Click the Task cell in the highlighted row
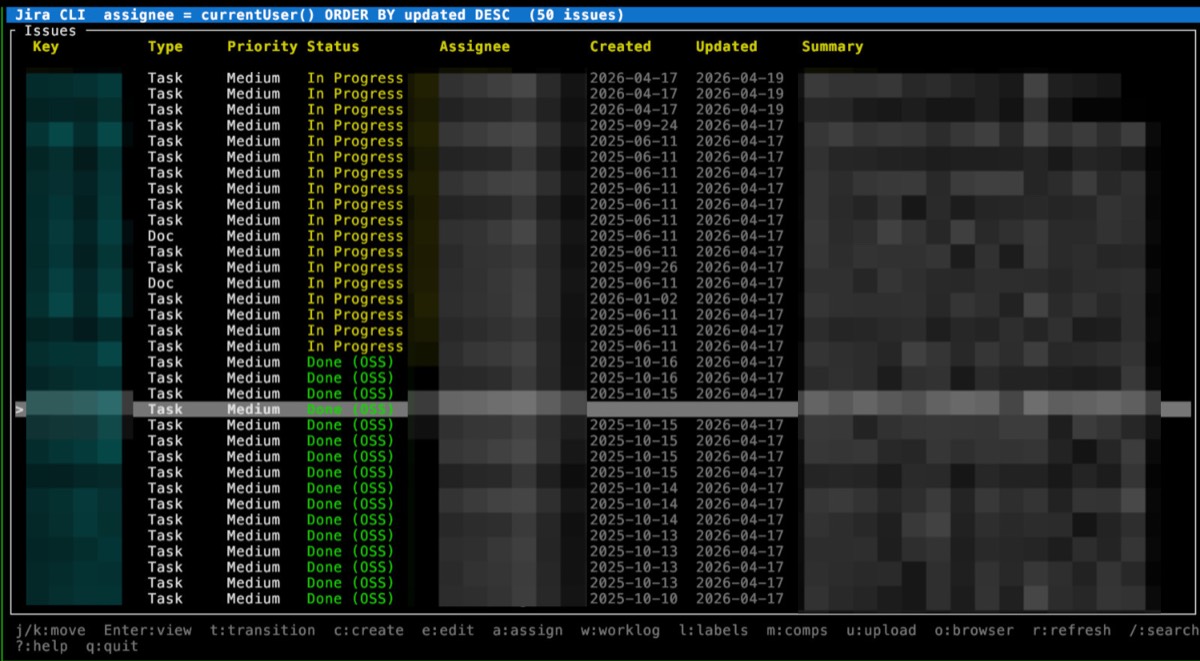Screen dimensions: 1200x661 point(165,409)
